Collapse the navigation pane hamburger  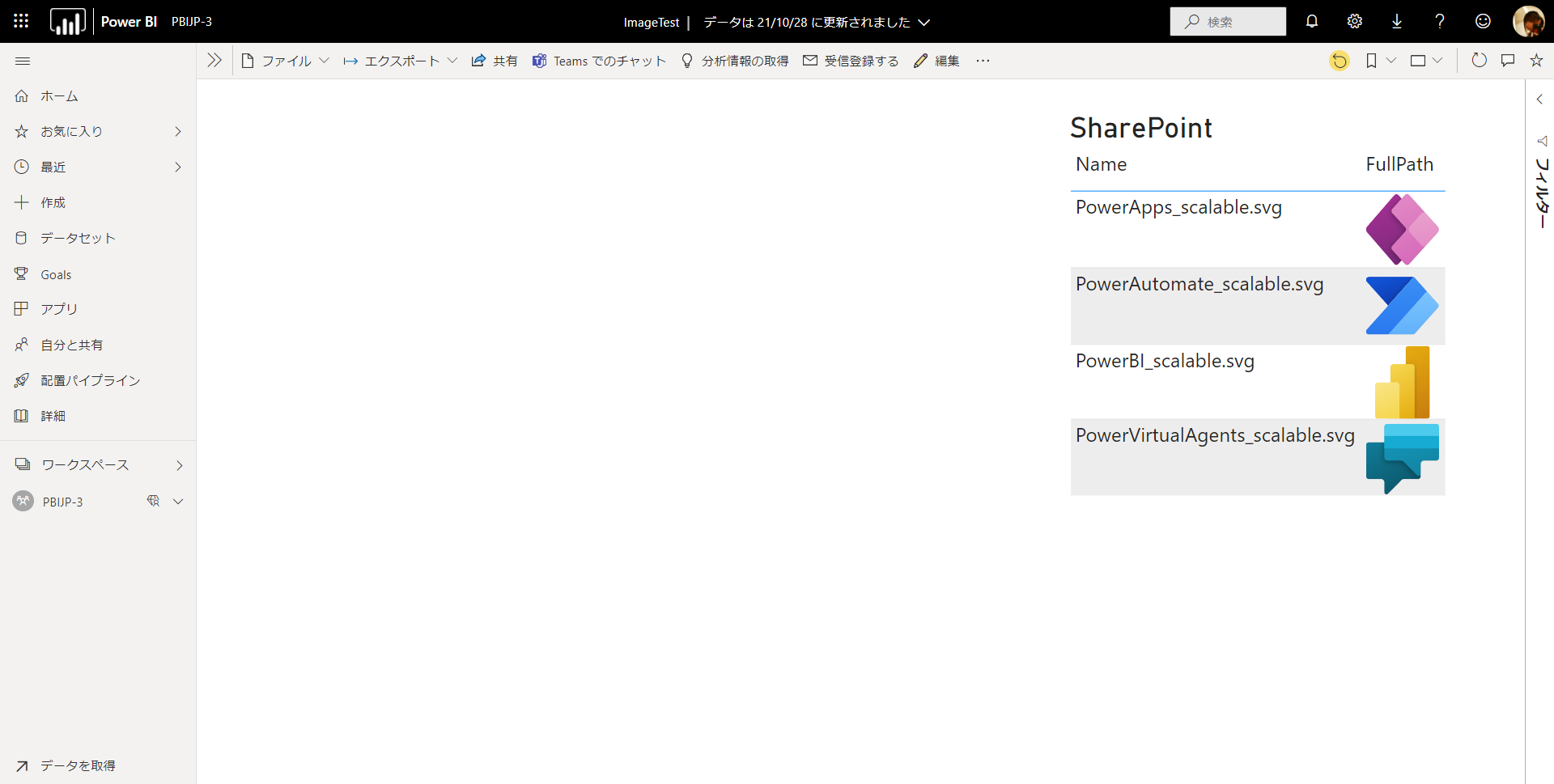[23, 61]
